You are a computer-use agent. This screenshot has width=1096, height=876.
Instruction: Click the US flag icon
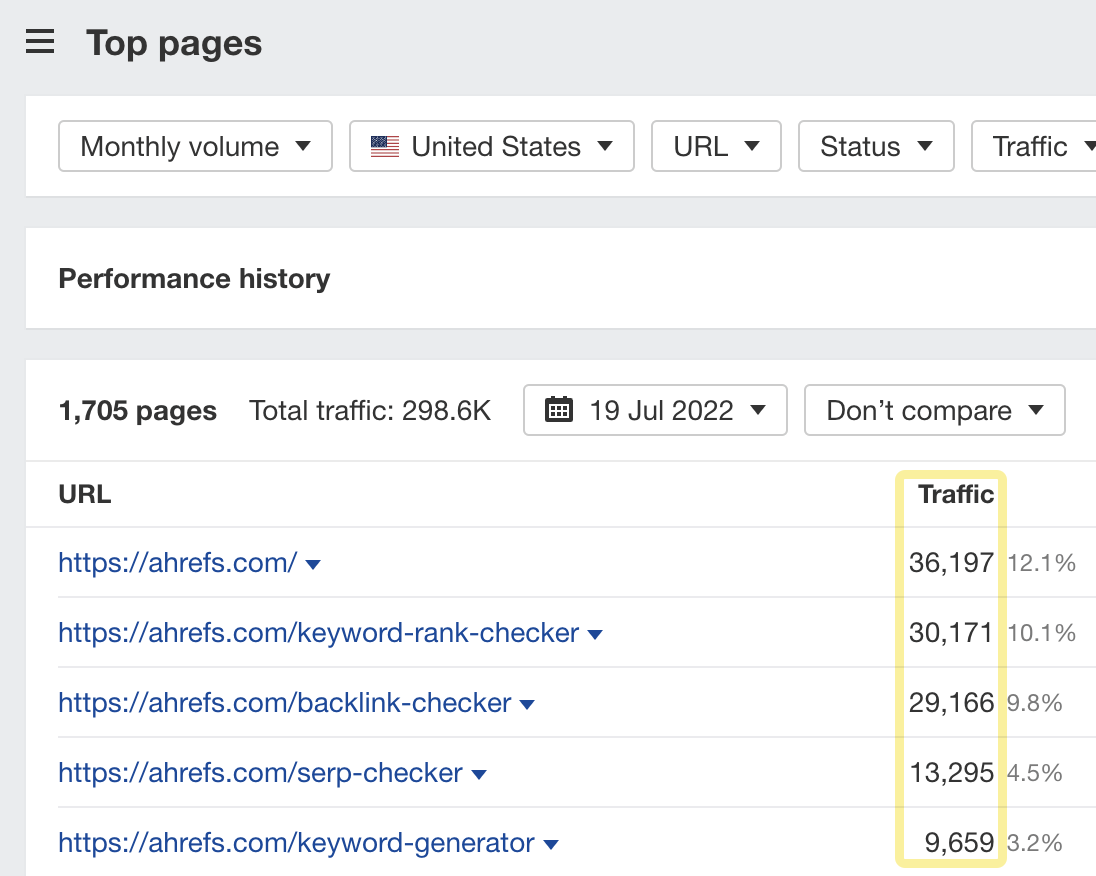tap(384, 147)
